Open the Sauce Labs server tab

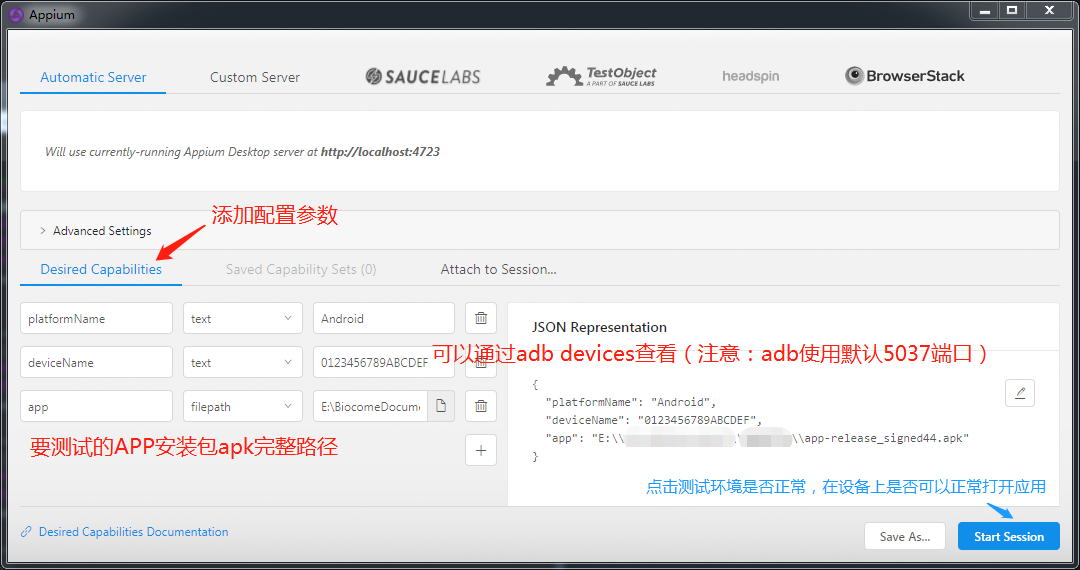coord(423,76)
